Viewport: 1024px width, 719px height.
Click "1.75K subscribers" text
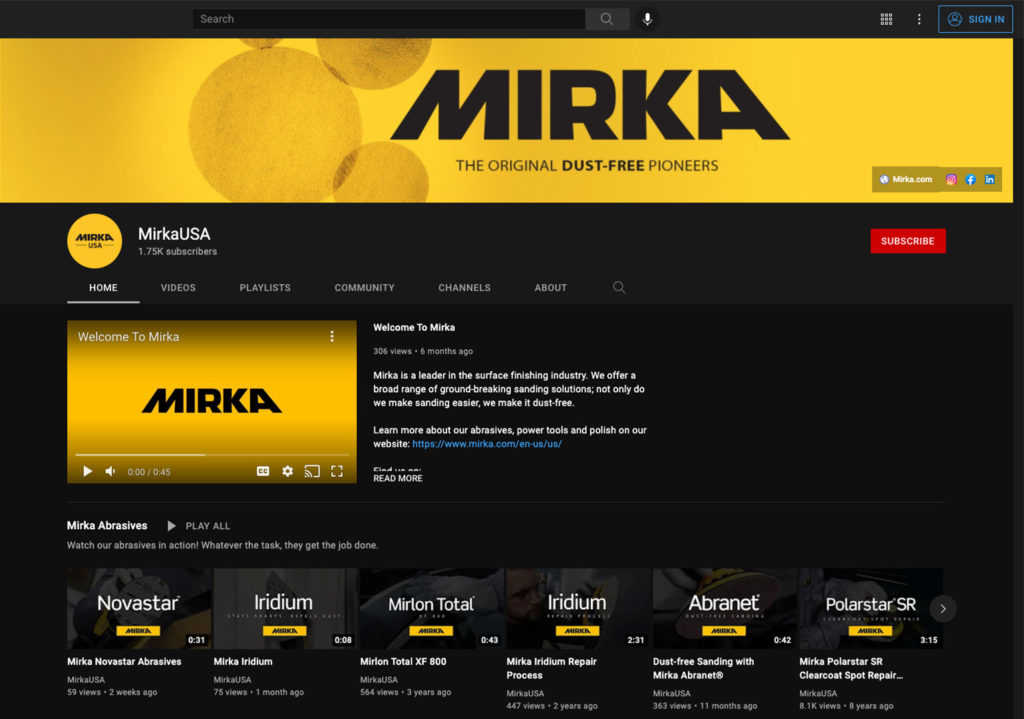[x=177, y=251]
